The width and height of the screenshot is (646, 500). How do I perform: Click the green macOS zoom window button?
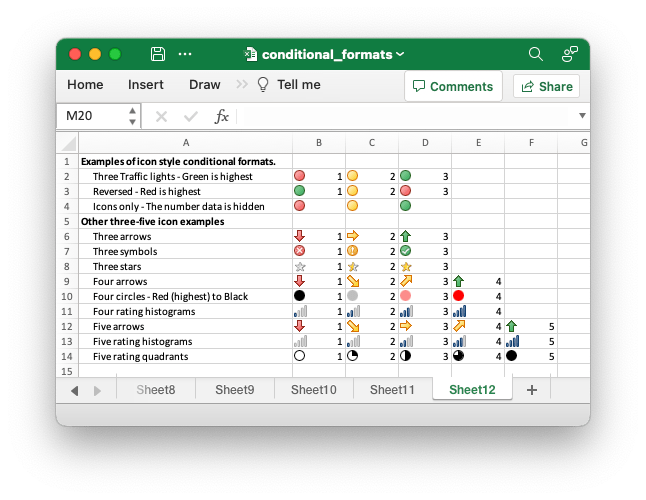pyautogui.click(x=115, y=54)
